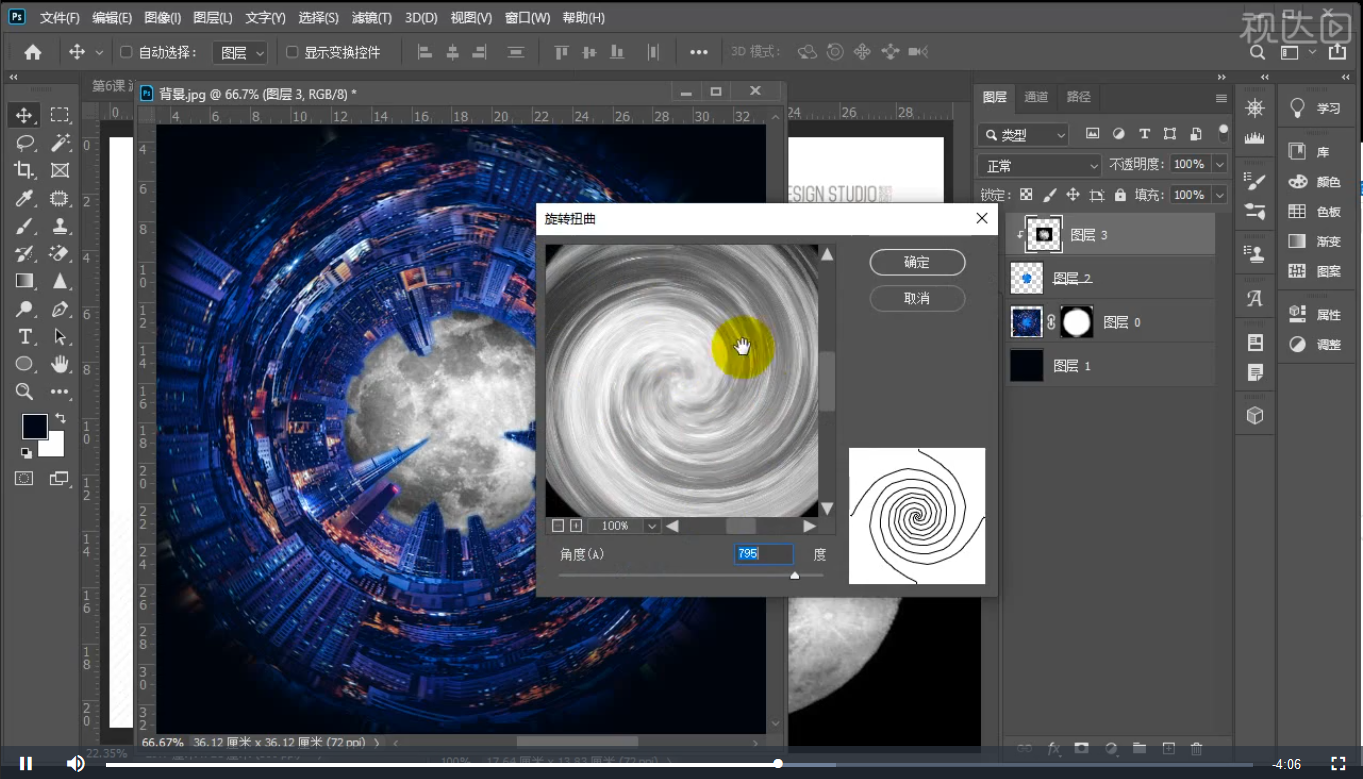Open the 3D cube panel icon
This screenshot has width=1363, height=779.
1255,415
